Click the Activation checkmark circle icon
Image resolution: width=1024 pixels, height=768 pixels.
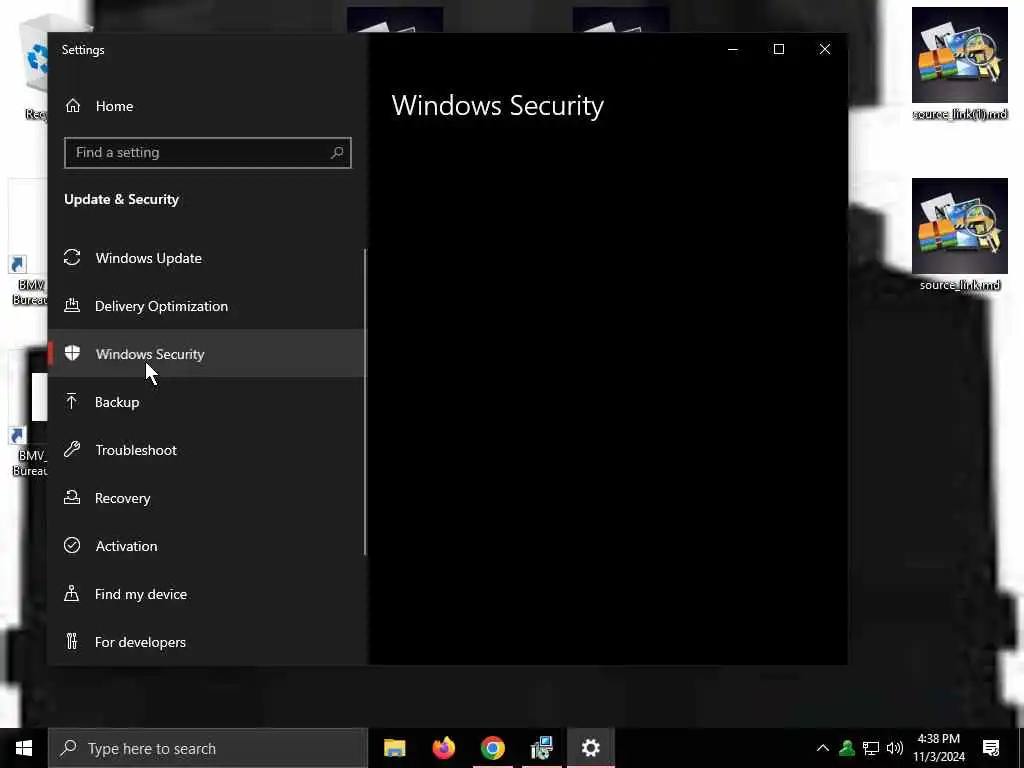tap(72, 545)
